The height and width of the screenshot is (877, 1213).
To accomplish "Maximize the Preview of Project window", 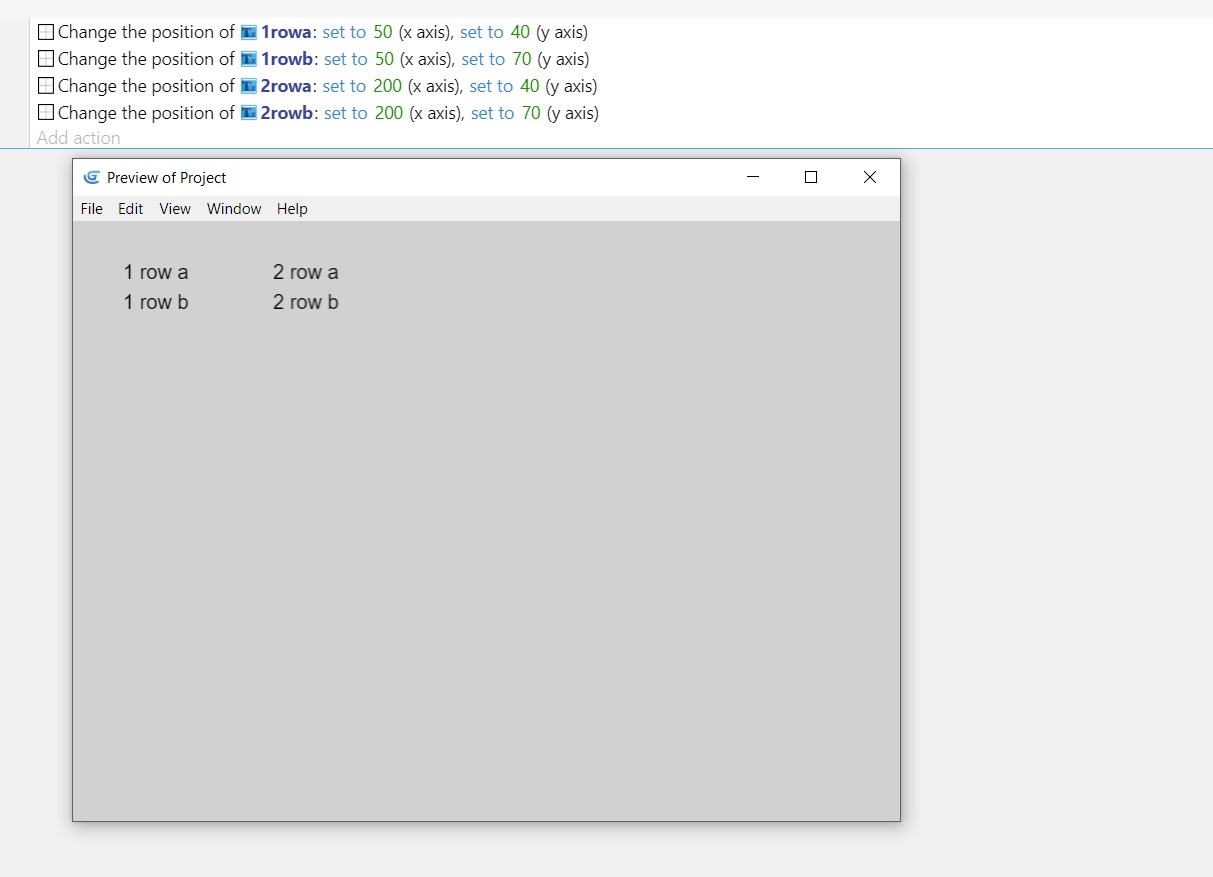I will click(x=811, y=177).
